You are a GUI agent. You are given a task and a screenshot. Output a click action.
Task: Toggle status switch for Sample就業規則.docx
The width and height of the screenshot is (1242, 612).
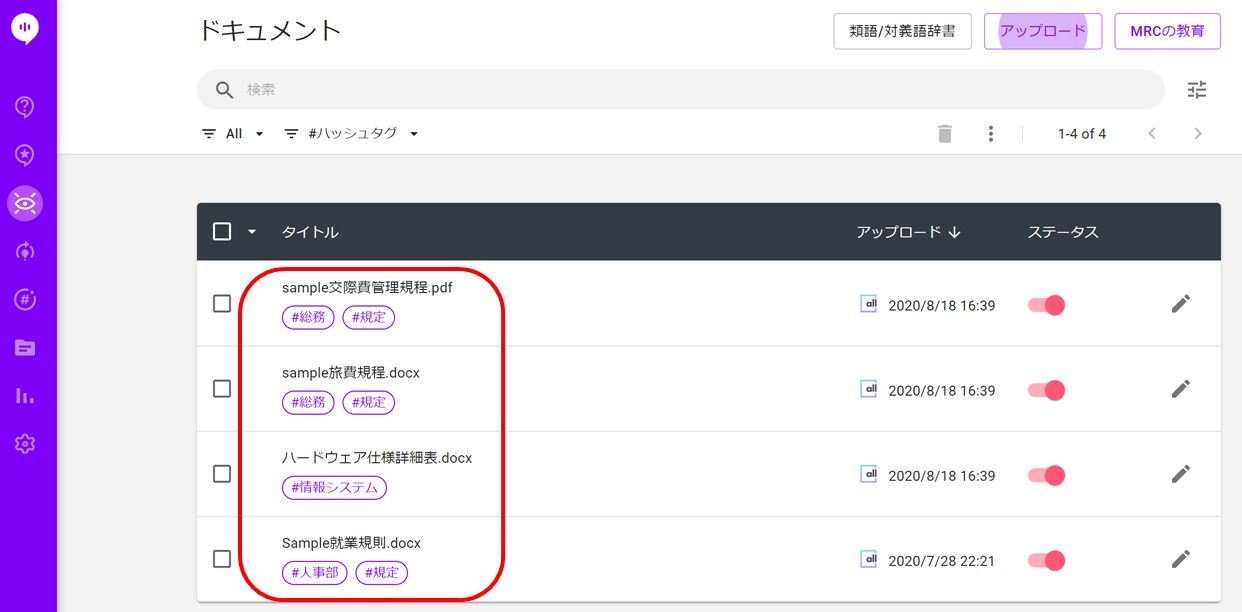coord(1047,560)
